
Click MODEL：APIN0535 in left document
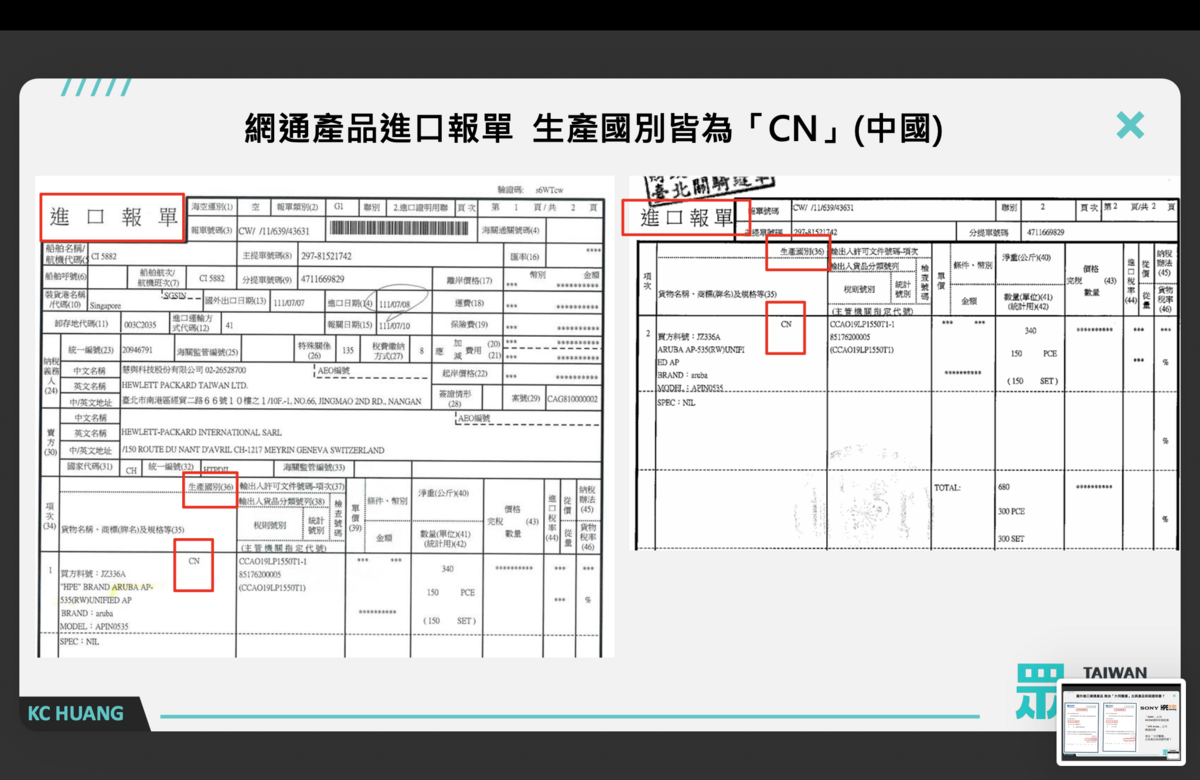tap(92, 626)
